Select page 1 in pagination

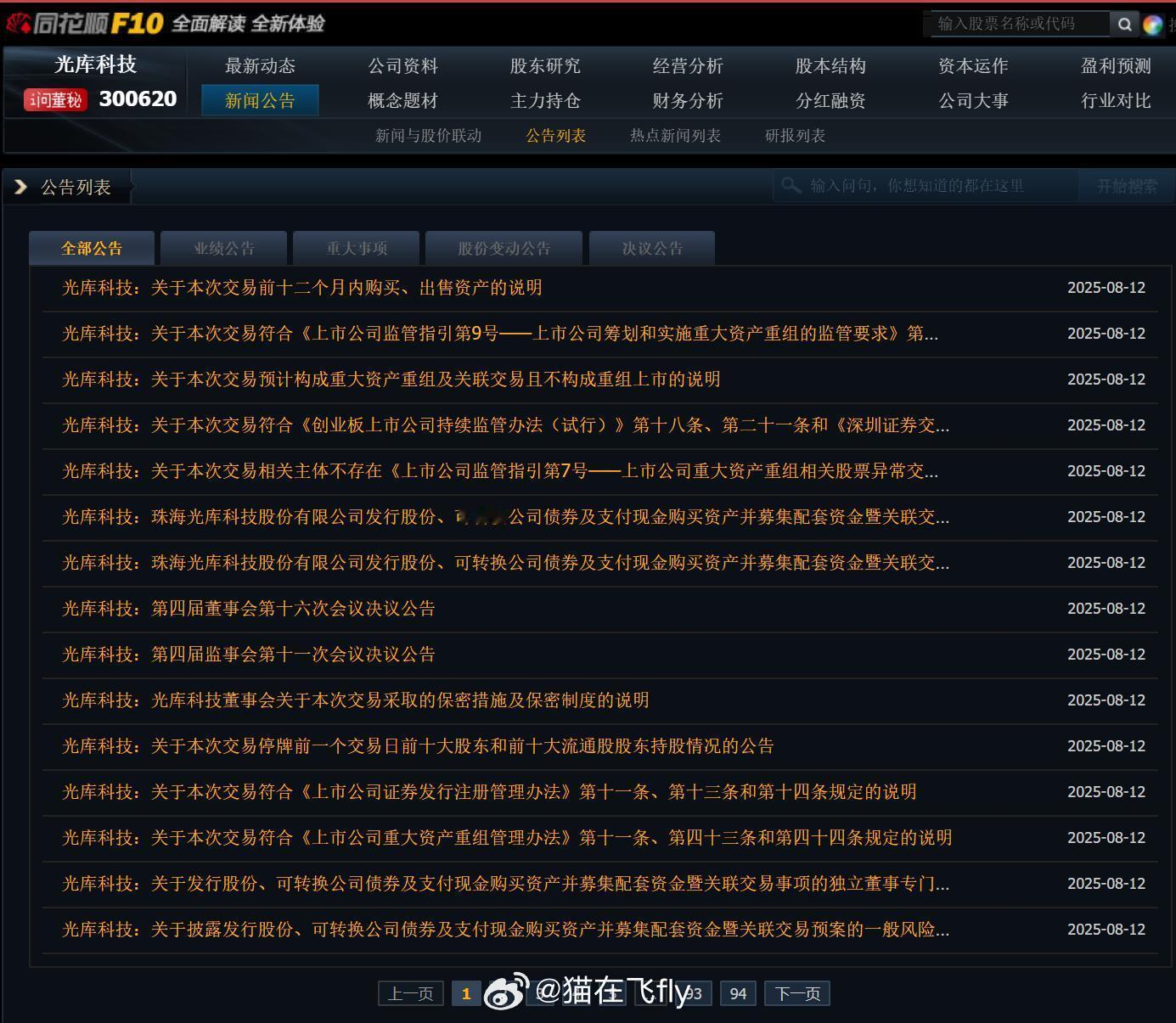click(x=466, y=993)
